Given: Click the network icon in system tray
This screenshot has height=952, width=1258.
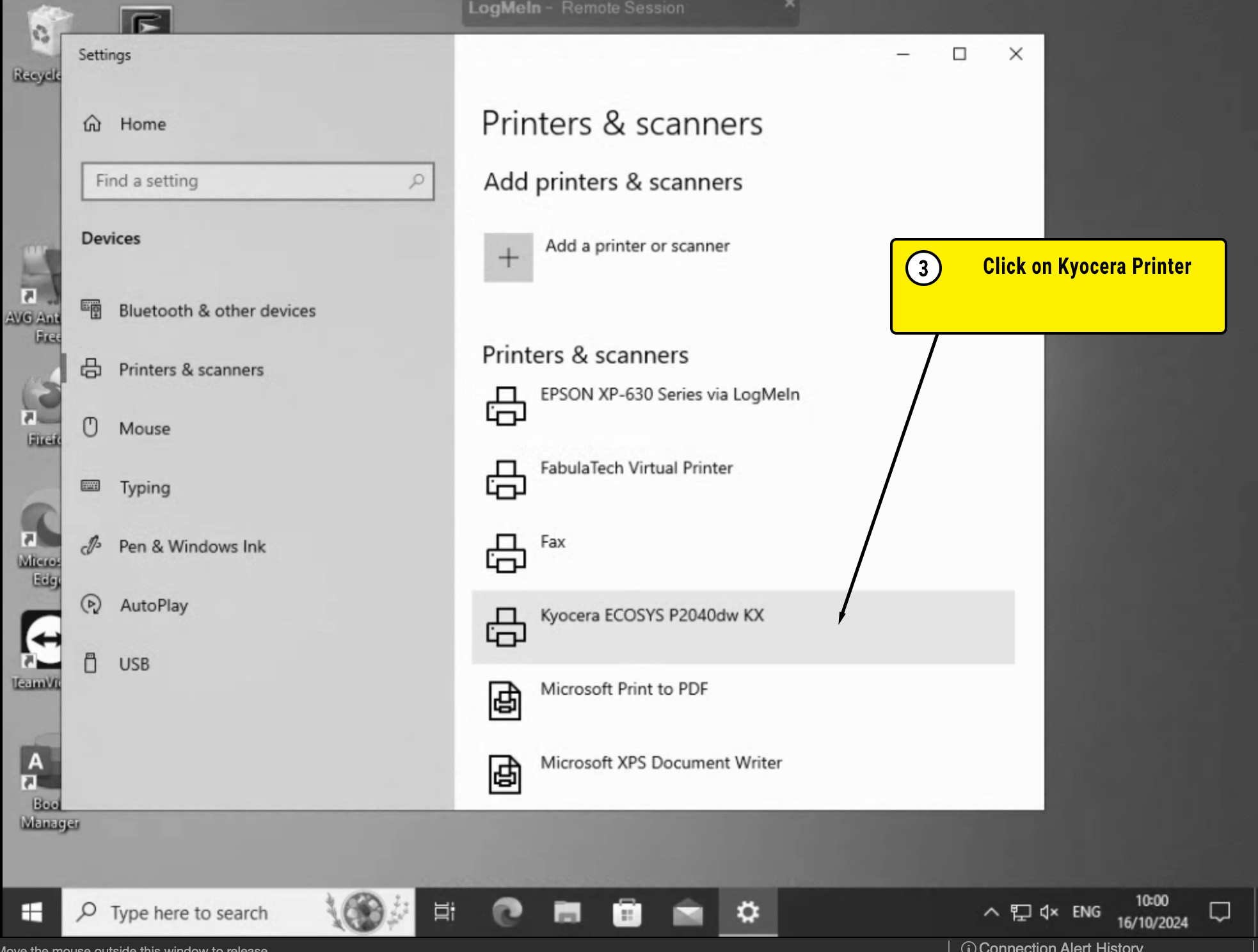Looking at the screenshot, I should point(1021,912).
